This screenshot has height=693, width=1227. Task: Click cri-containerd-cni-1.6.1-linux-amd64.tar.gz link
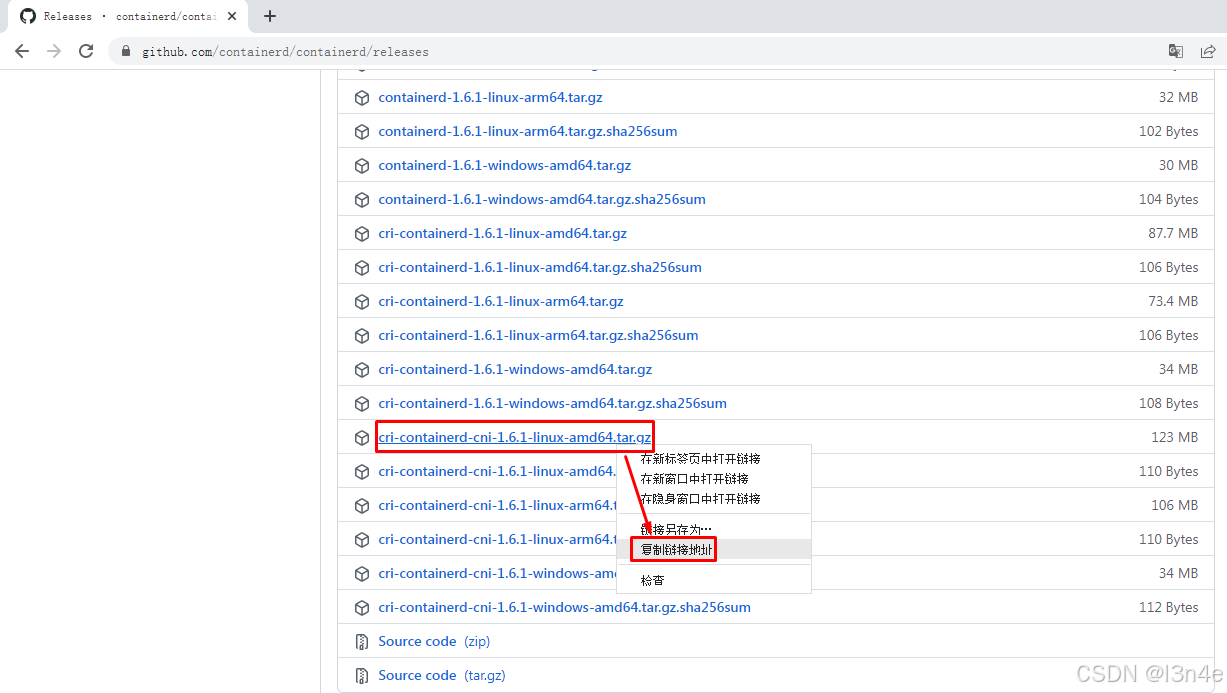coord(514,438)
